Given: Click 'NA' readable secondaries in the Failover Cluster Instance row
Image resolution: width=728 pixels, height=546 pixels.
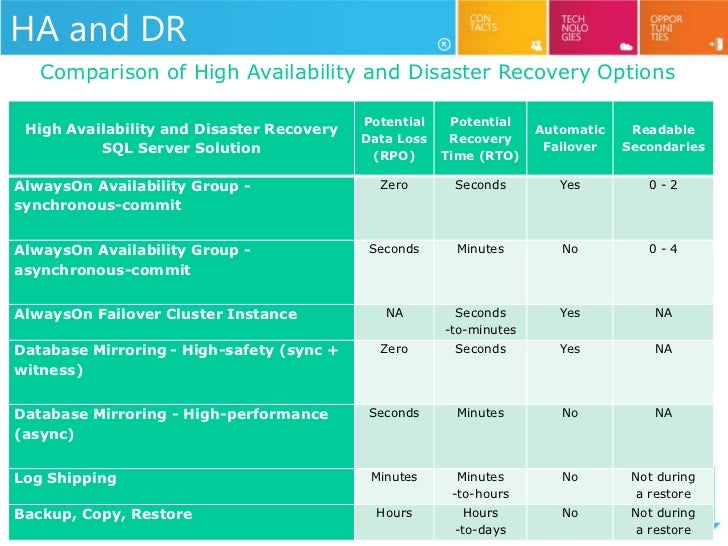Looking at the screenshot, I should [x=663, y=313].
